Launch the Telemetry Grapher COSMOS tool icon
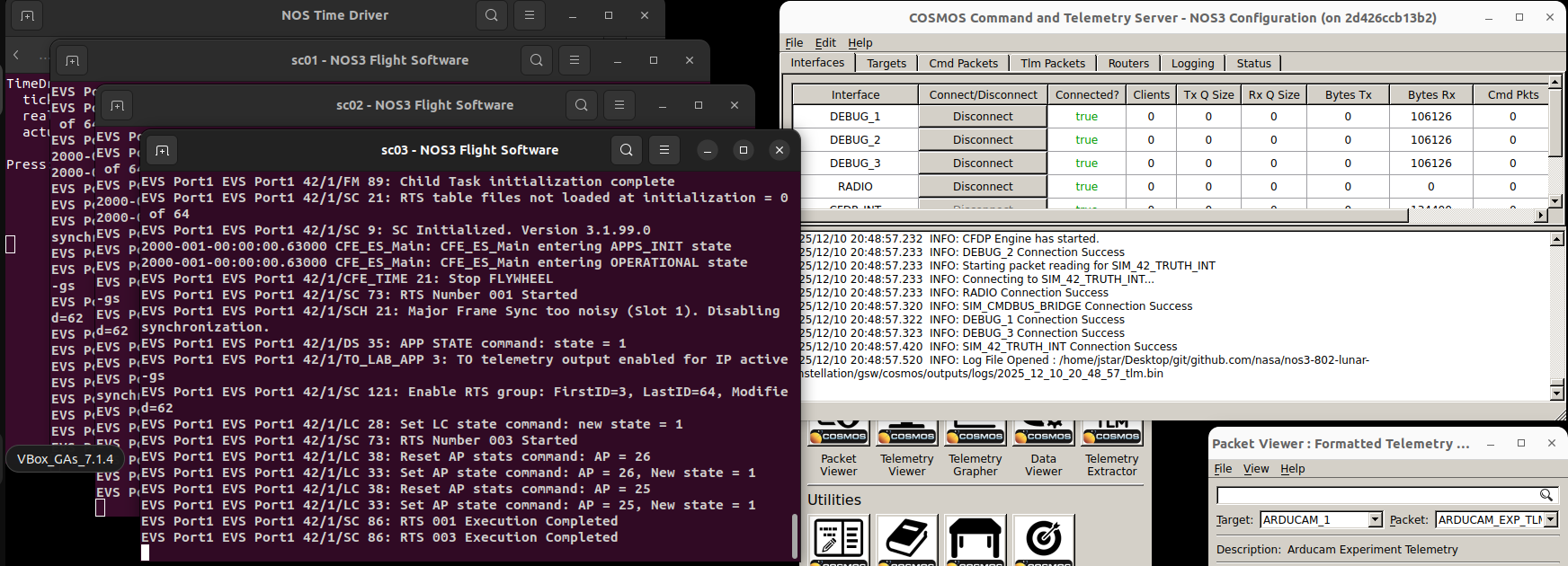 975,433
